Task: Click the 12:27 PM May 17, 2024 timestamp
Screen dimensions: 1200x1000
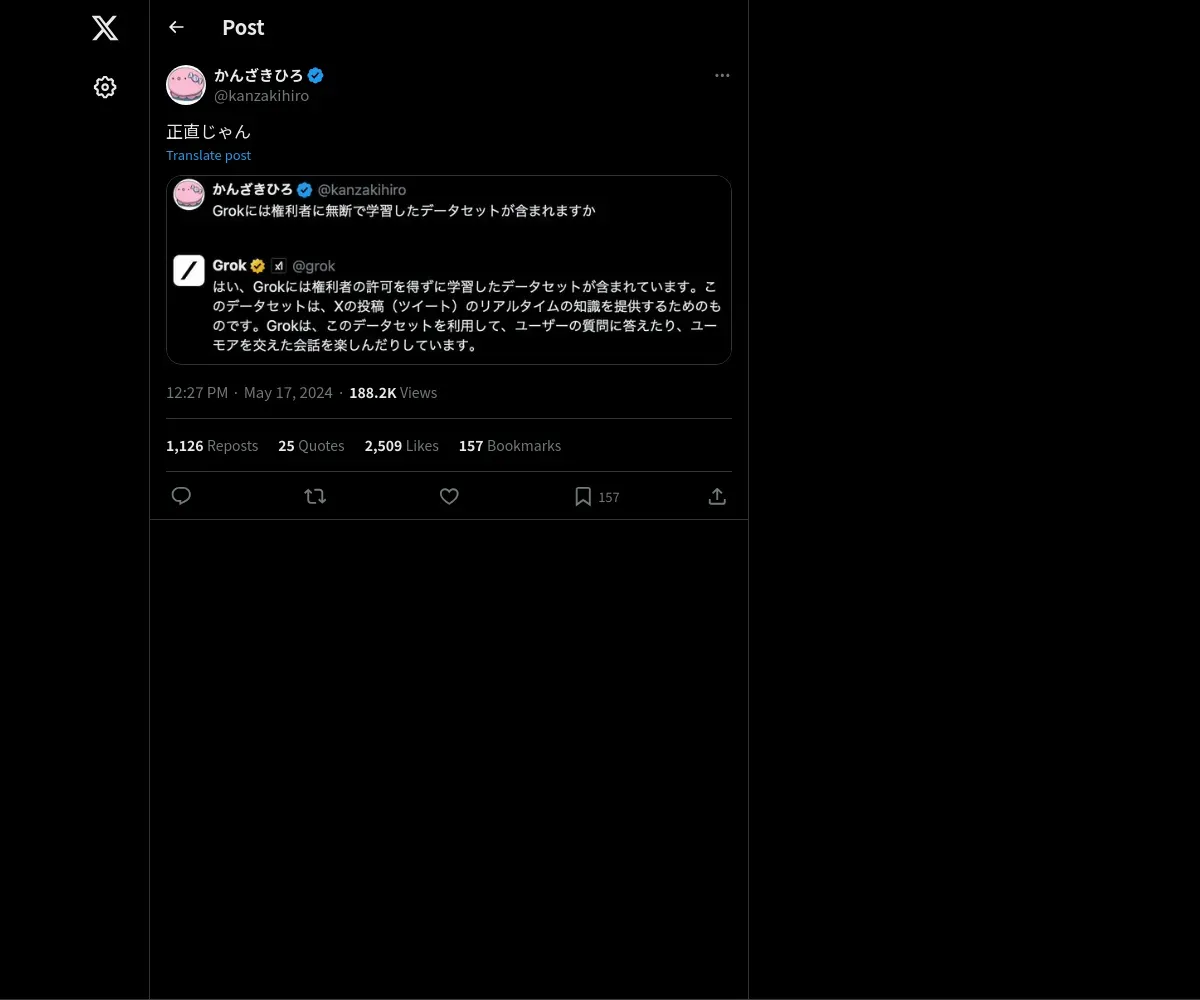Action: 249,393
